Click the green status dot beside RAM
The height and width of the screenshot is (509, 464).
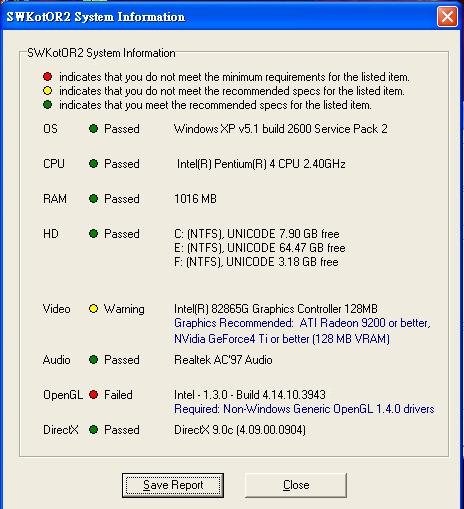coord(94,199)
